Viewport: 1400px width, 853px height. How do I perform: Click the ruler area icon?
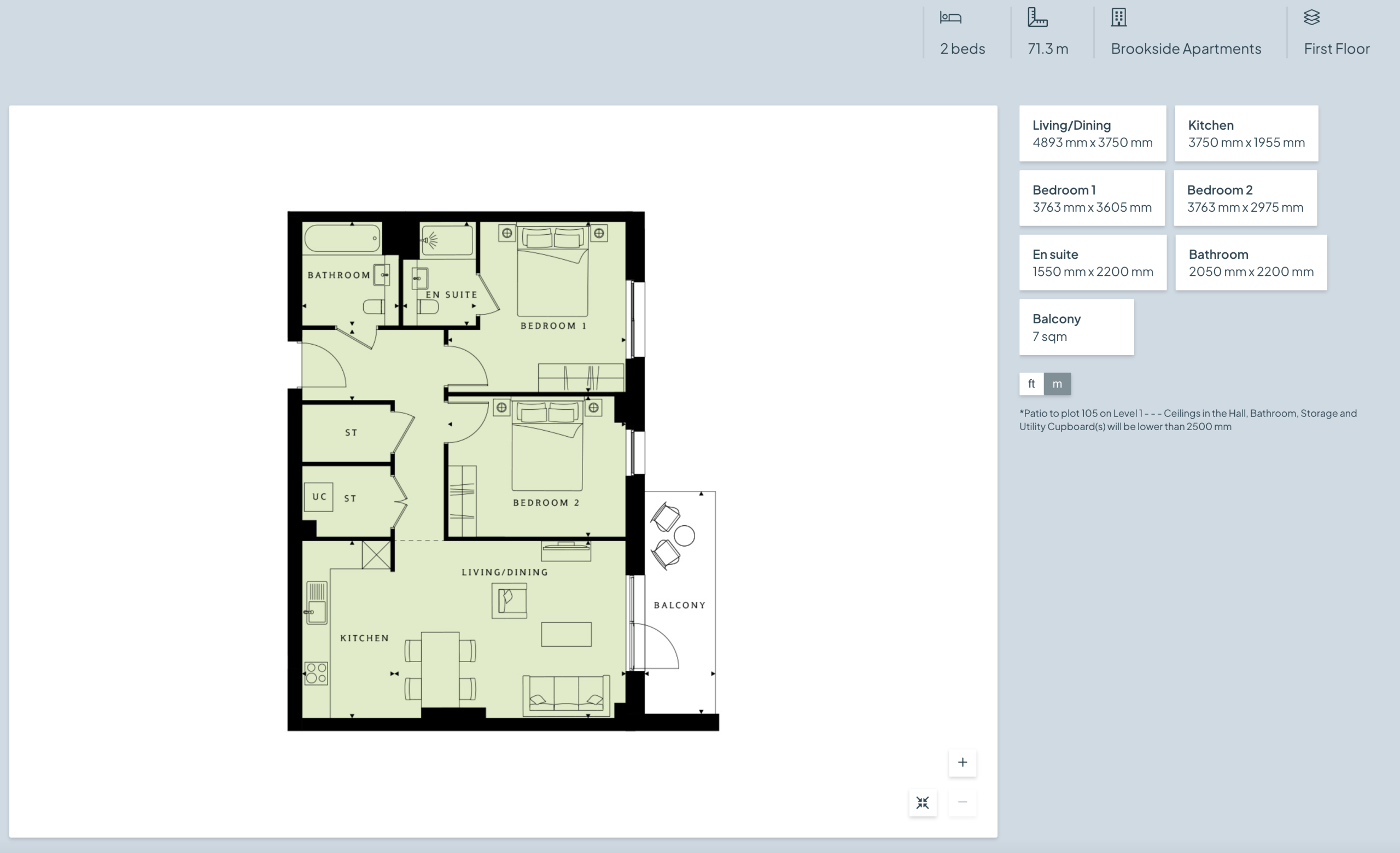click(x=1037, y=17)
